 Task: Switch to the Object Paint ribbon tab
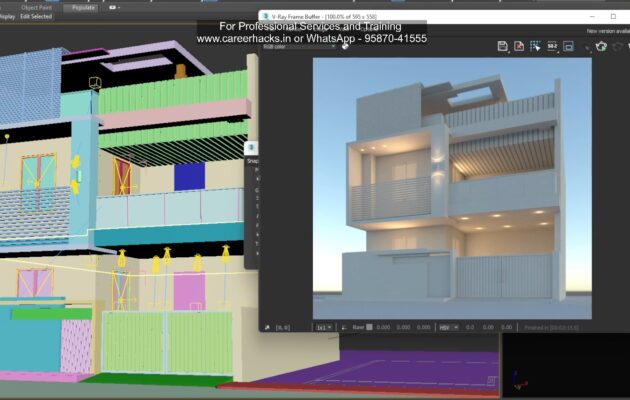point(37,7)
